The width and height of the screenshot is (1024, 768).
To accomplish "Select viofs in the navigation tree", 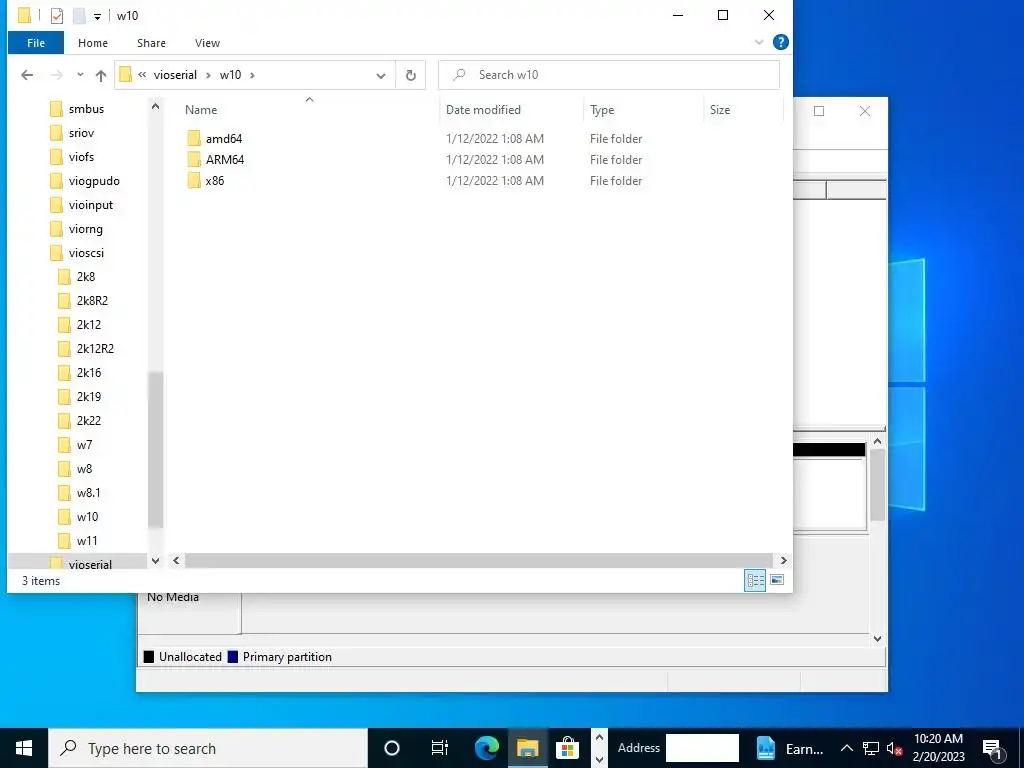I will coord(82,157).
